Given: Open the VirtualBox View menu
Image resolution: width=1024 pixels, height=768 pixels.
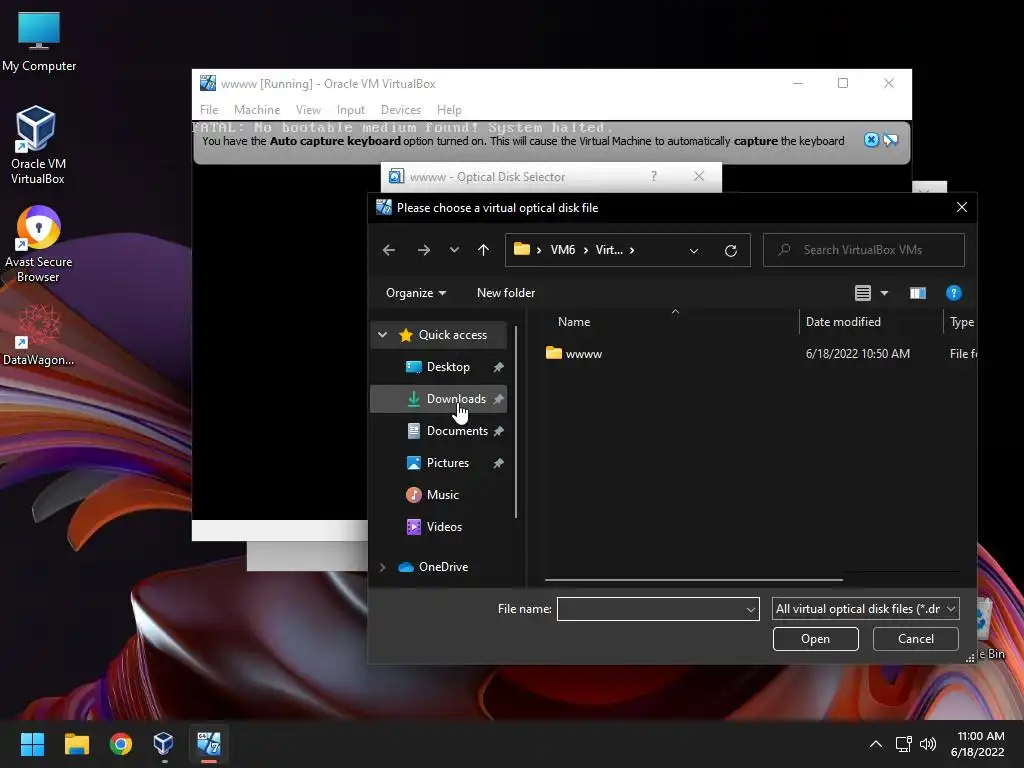Looking at the screenshot, I should click(x=308, y=110).
